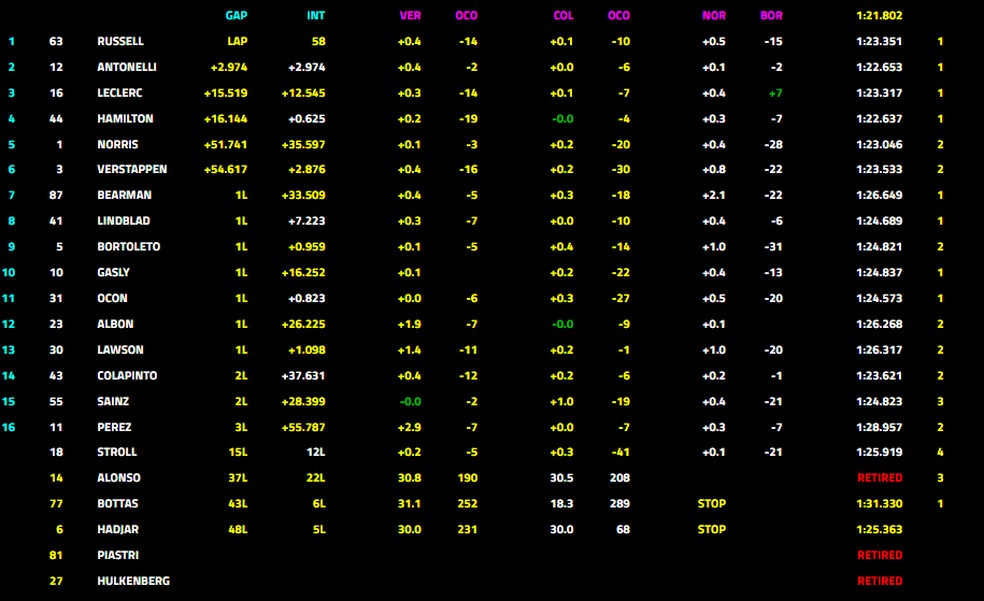Viewport: 984px width, 601px height.
Task: Click the STOP indicator for HADJAR
Action: pyautogui.click(x=711, y=529)
